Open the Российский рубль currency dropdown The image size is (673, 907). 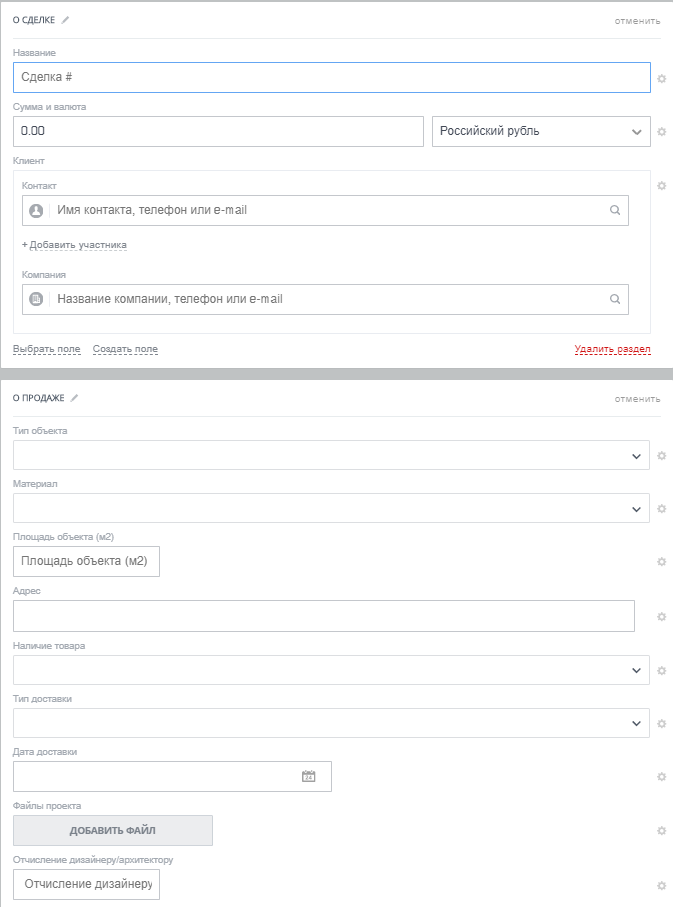pyautogui.click(x=541, y=131)
